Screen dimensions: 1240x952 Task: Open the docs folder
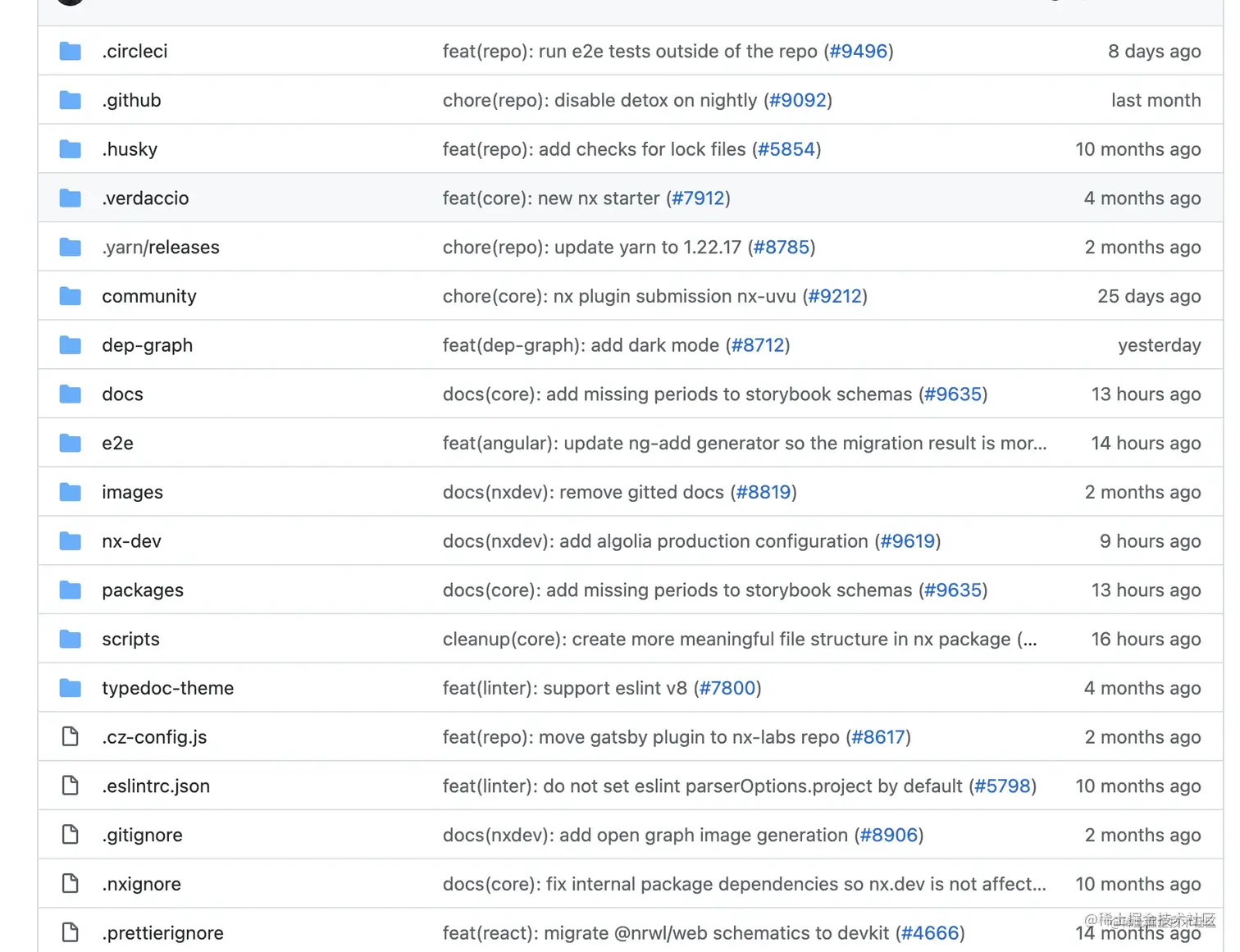[x=122, y=394]
